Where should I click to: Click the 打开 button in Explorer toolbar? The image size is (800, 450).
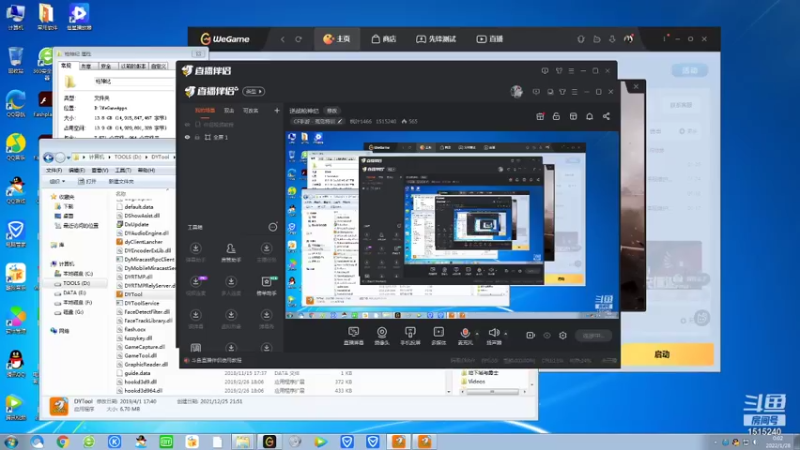tap(87, 182)
